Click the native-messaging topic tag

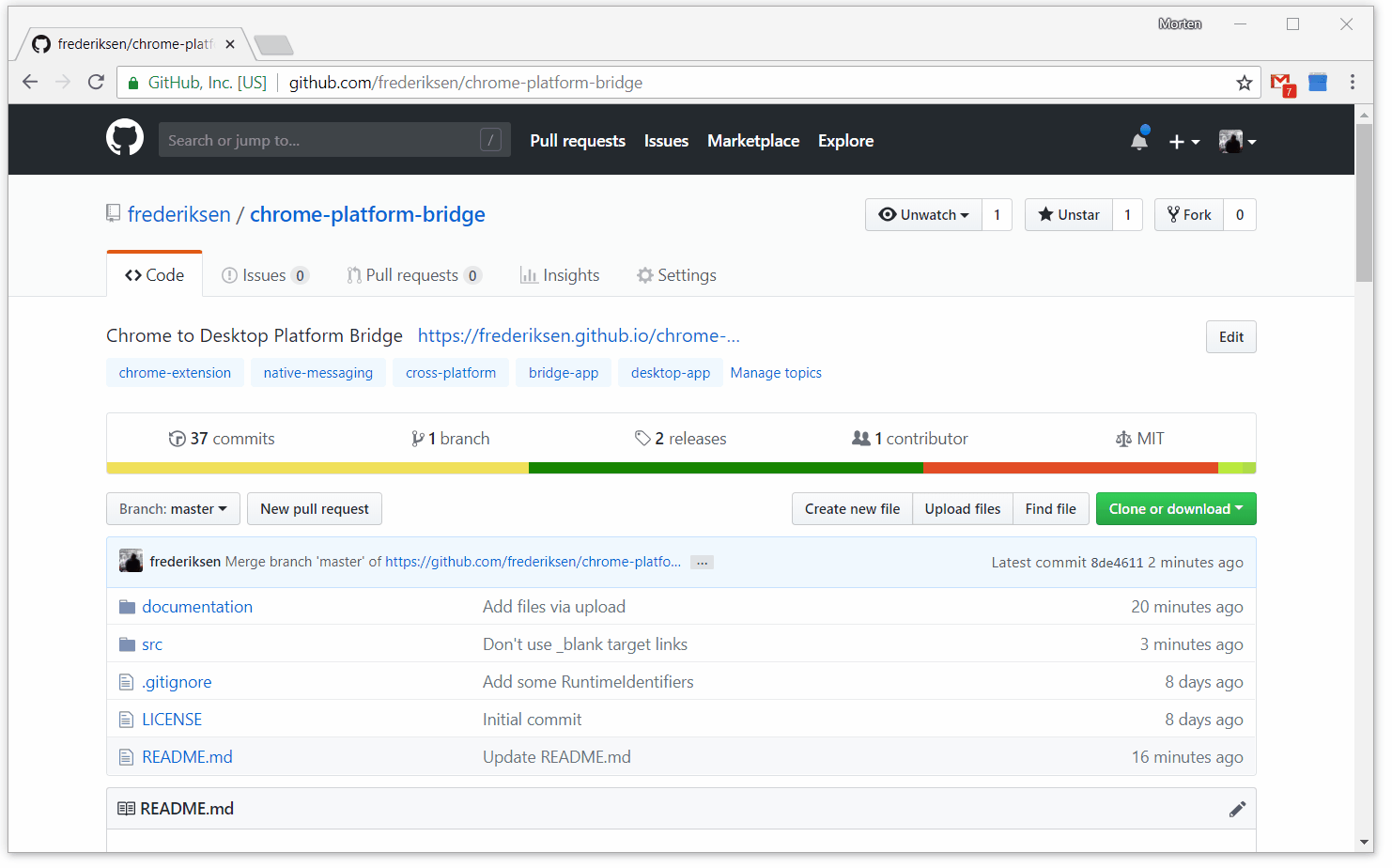pos(318,373)
